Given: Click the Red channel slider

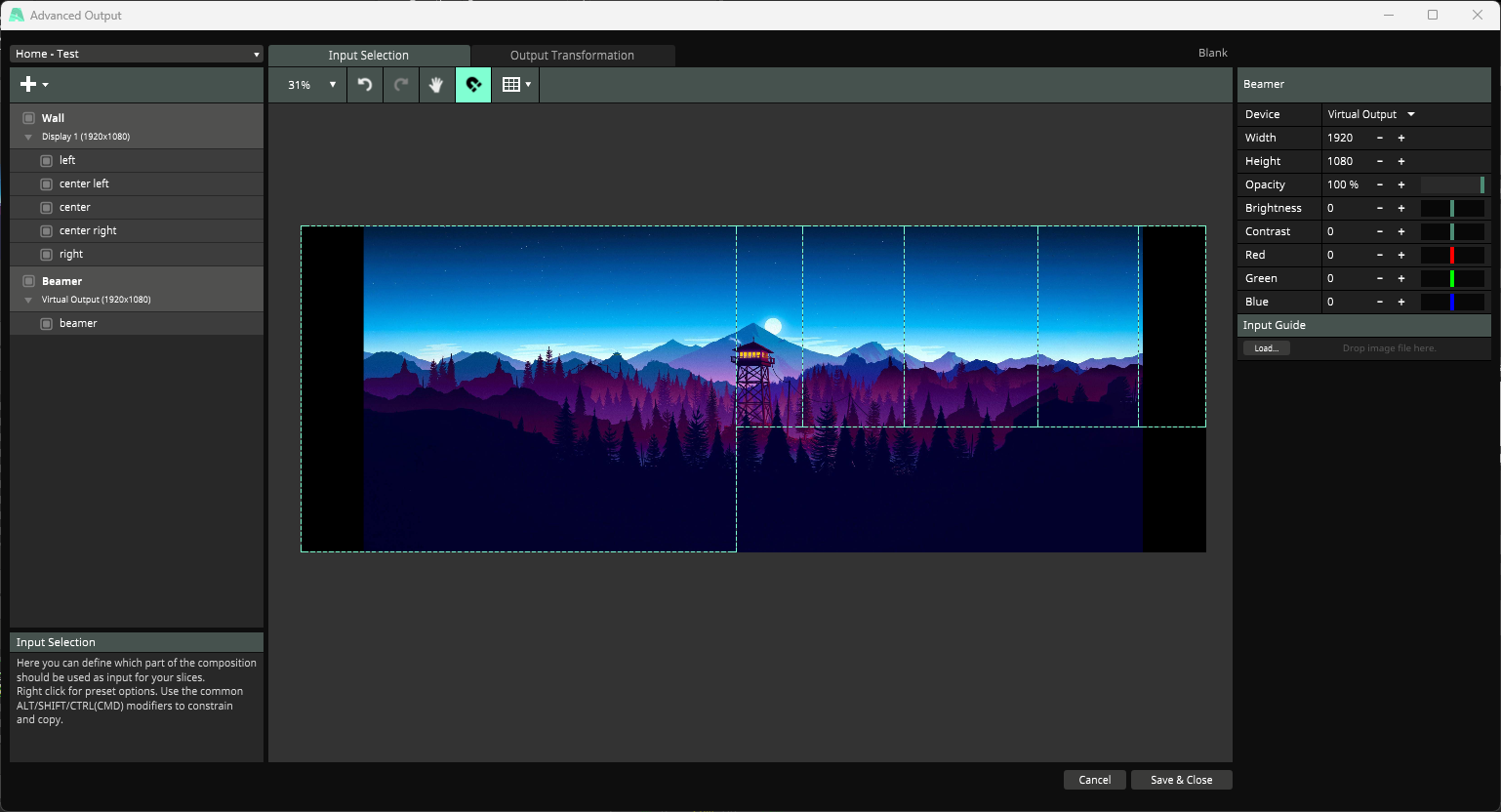Looking at the screenshot, I should [1452, 255].
